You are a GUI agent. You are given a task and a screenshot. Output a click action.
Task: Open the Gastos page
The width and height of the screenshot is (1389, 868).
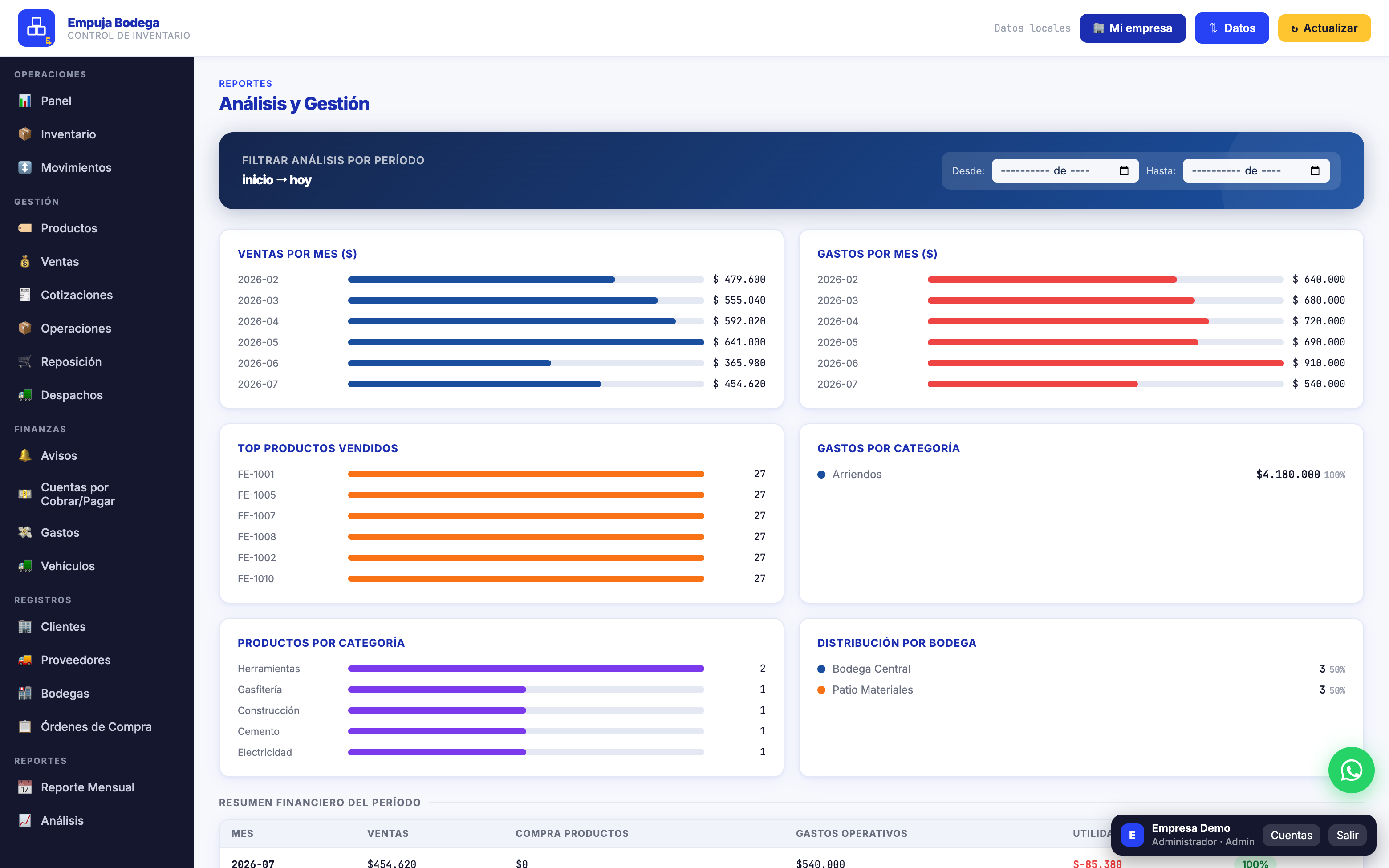(97, 533)
